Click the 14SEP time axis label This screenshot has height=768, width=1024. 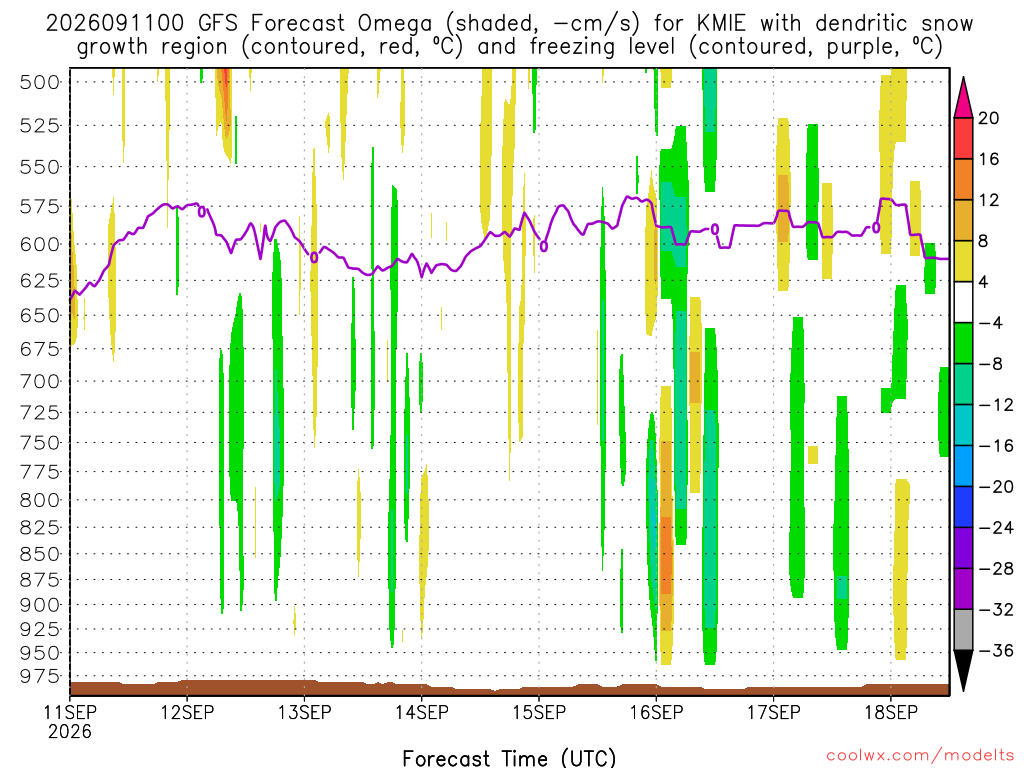pyautogui.click(x=422, y=712)
